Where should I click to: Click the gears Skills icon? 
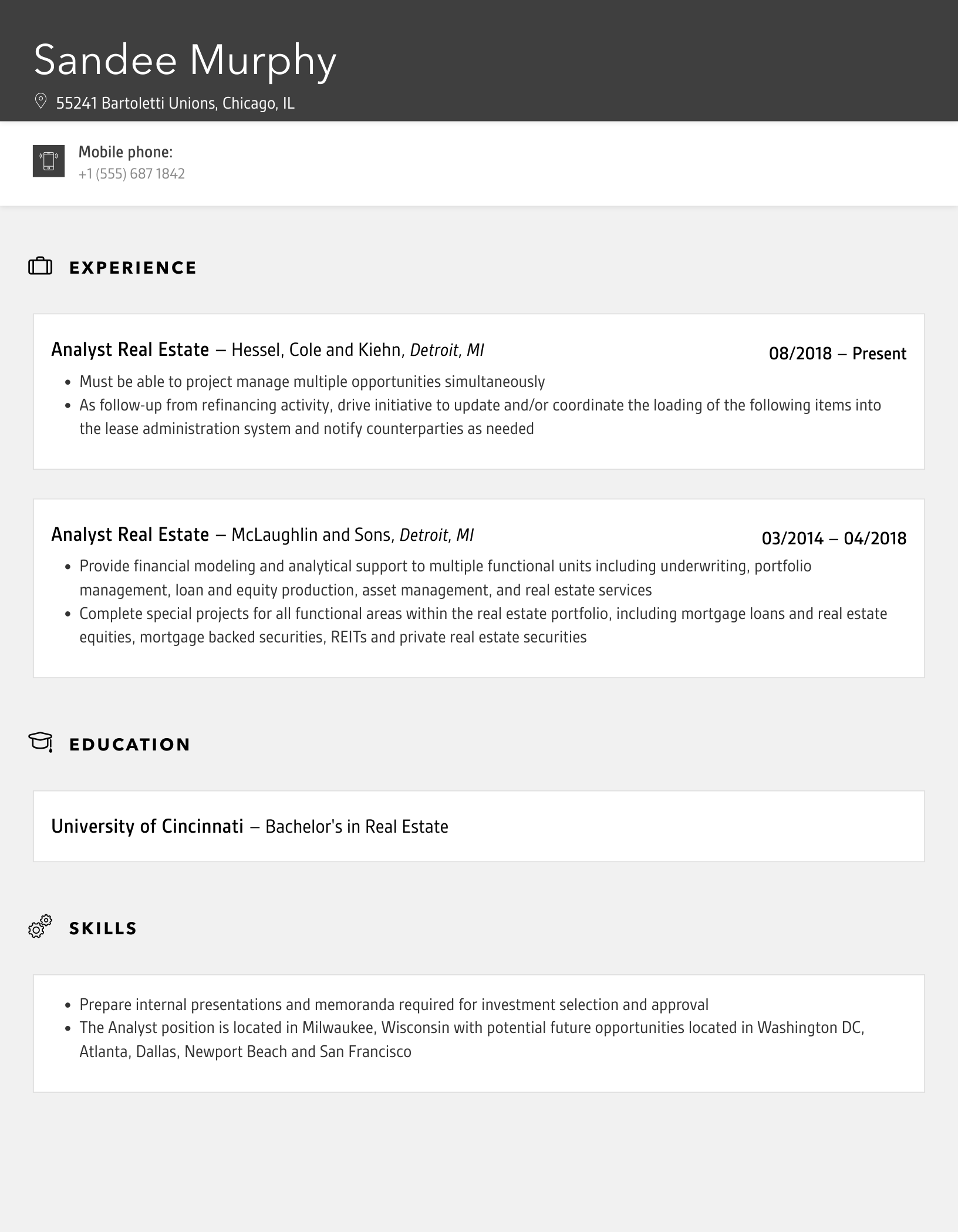tap(41, 927)
